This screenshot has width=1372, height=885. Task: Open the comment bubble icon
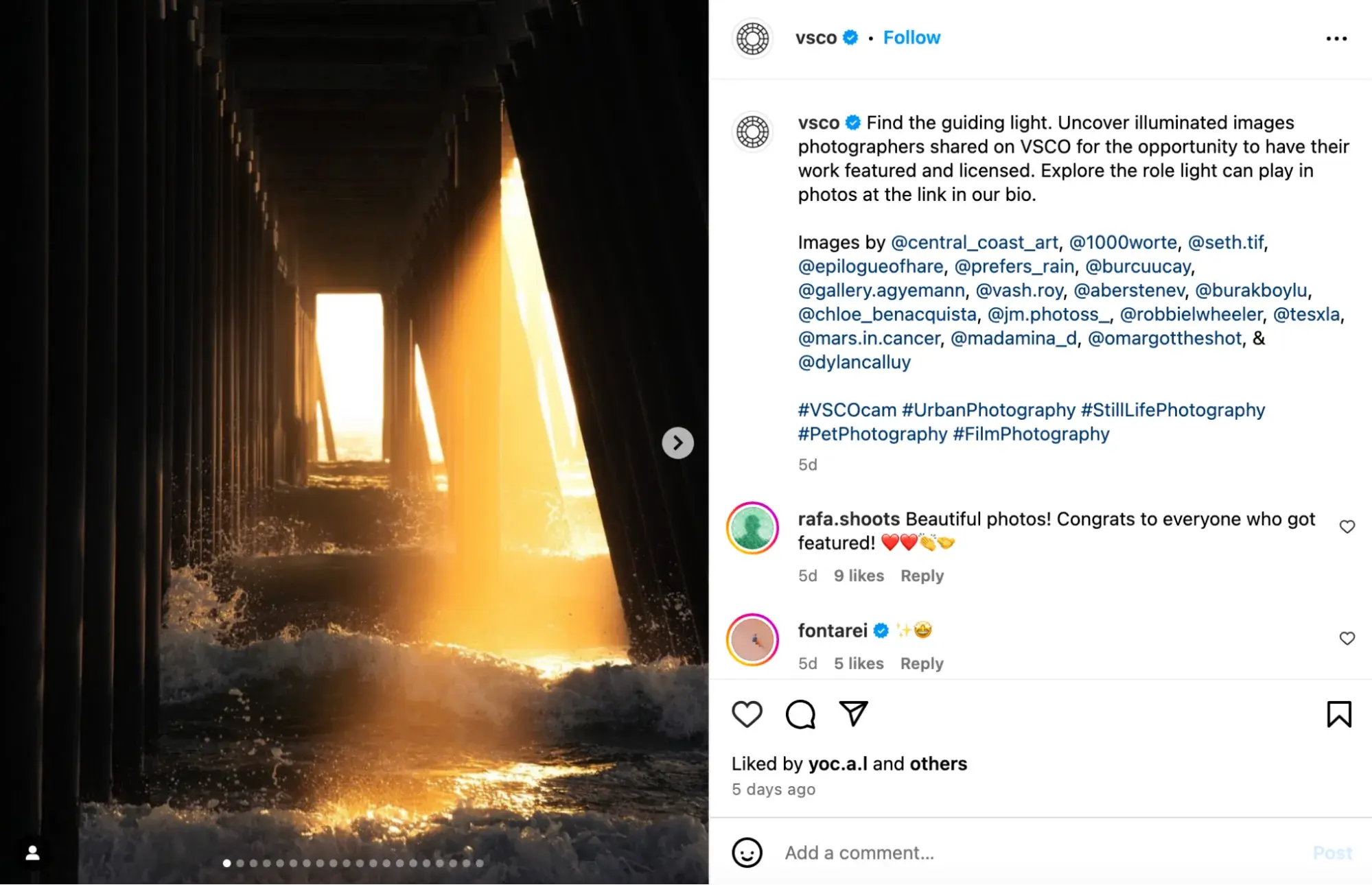pos(800,713)
